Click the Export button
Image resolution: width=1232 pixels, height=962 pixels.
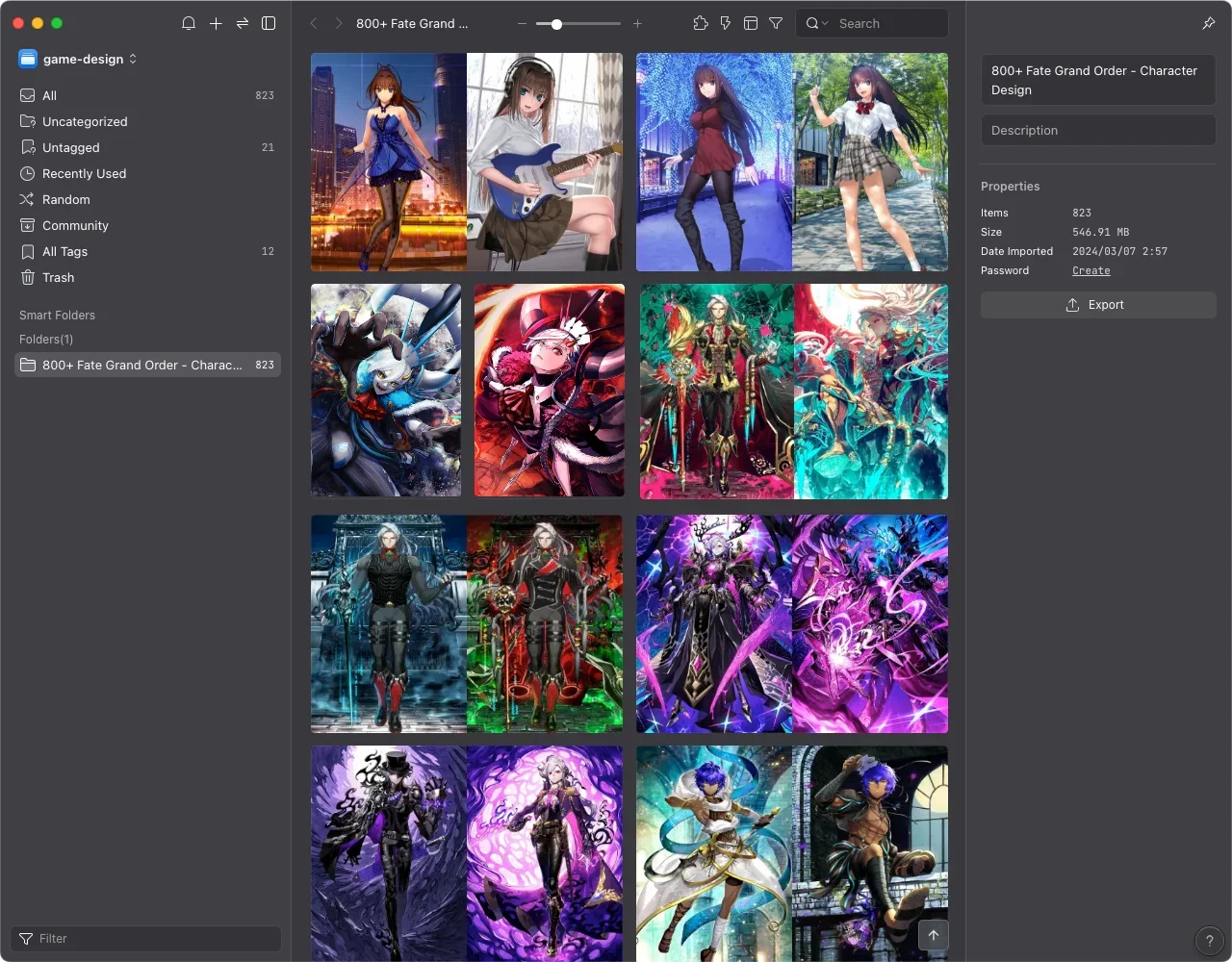1098,305
